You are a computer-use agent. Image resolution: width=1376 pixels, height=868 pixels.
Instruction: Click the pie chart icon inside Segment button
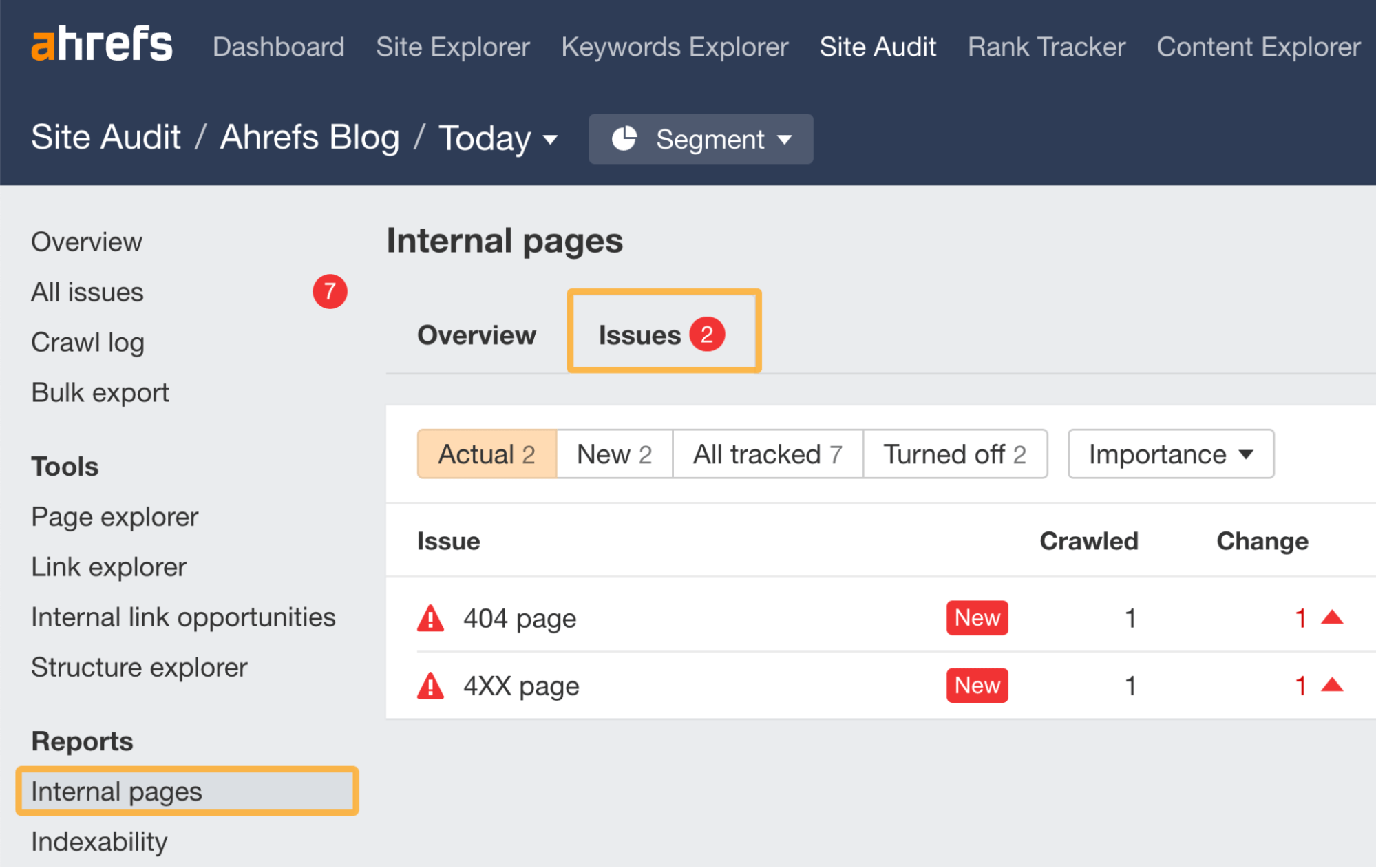pyautogui.click(x=625, y=138)
